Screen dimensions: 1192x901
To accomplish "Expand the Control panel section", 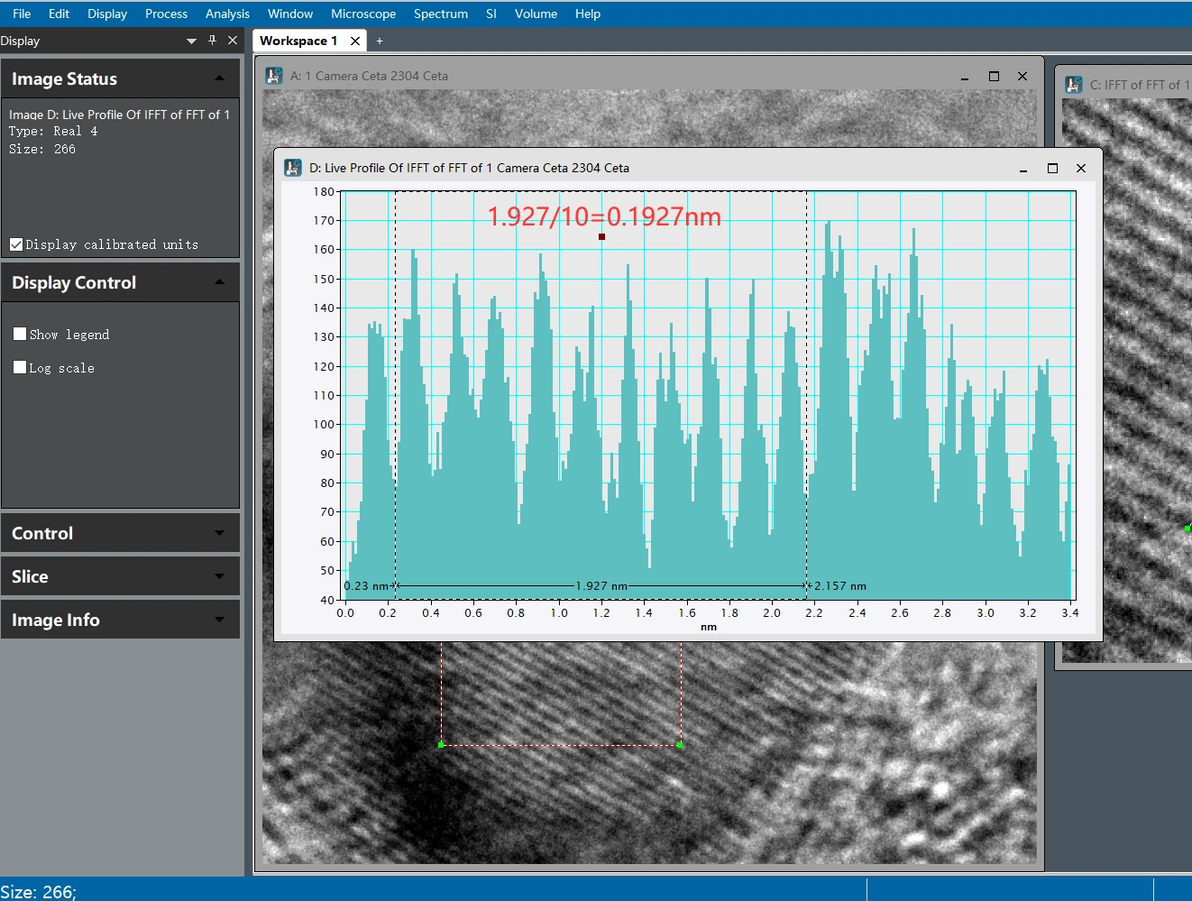I will click(x=219, y=533).
